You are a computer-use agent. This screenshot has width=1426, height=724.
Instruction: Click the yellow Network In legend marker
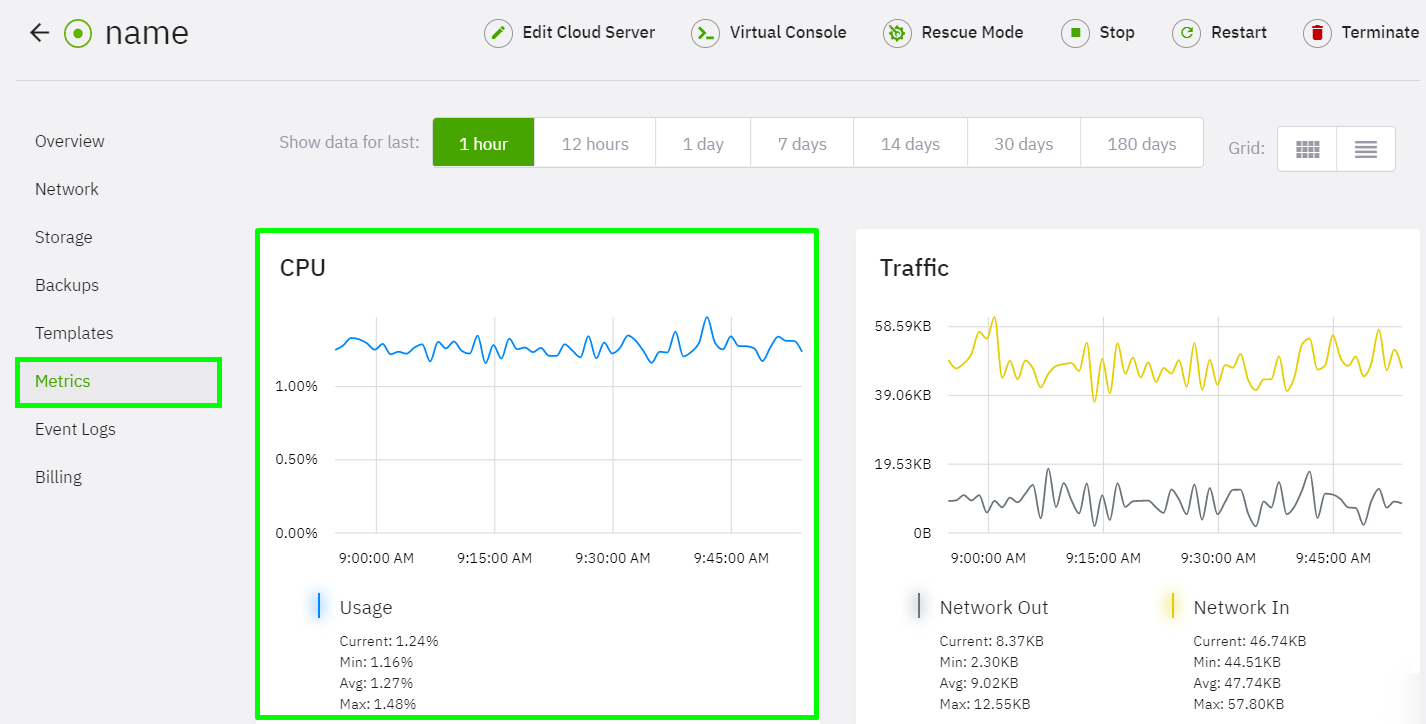1173,605
